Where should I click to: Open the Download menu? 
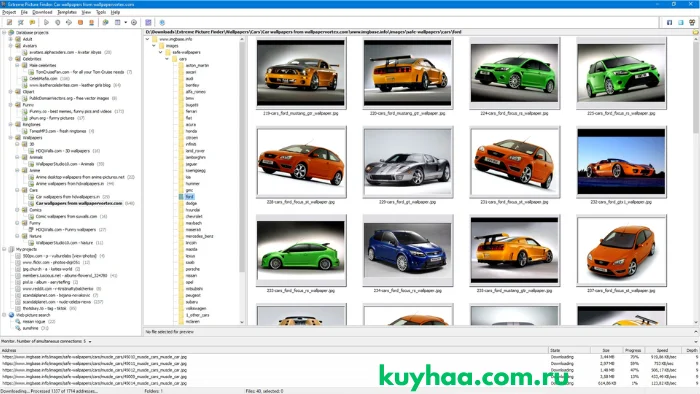point(42,12)
